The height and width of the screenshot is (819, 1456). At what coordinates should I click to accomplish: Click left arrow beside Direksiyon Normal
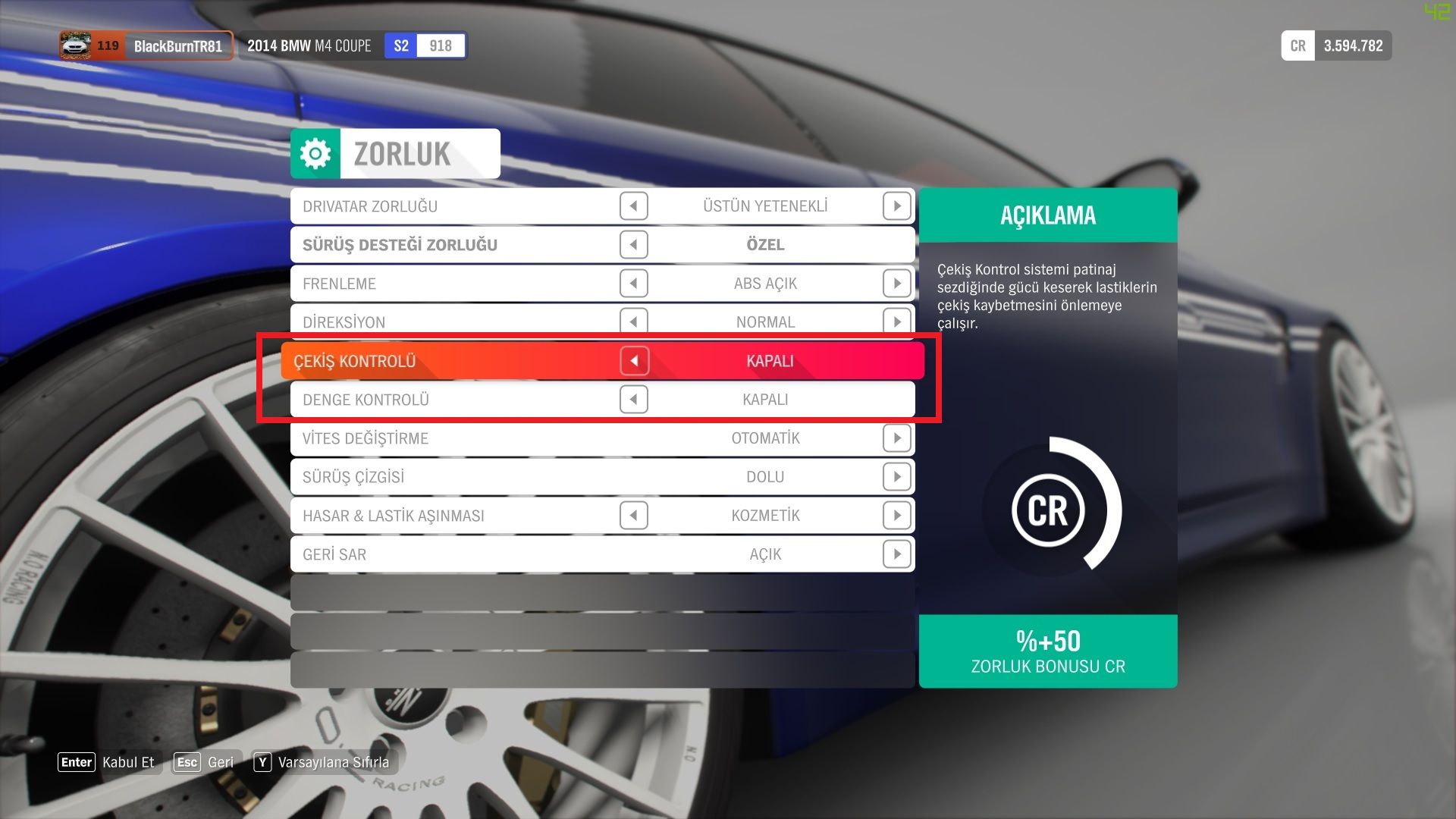[633, 322]
